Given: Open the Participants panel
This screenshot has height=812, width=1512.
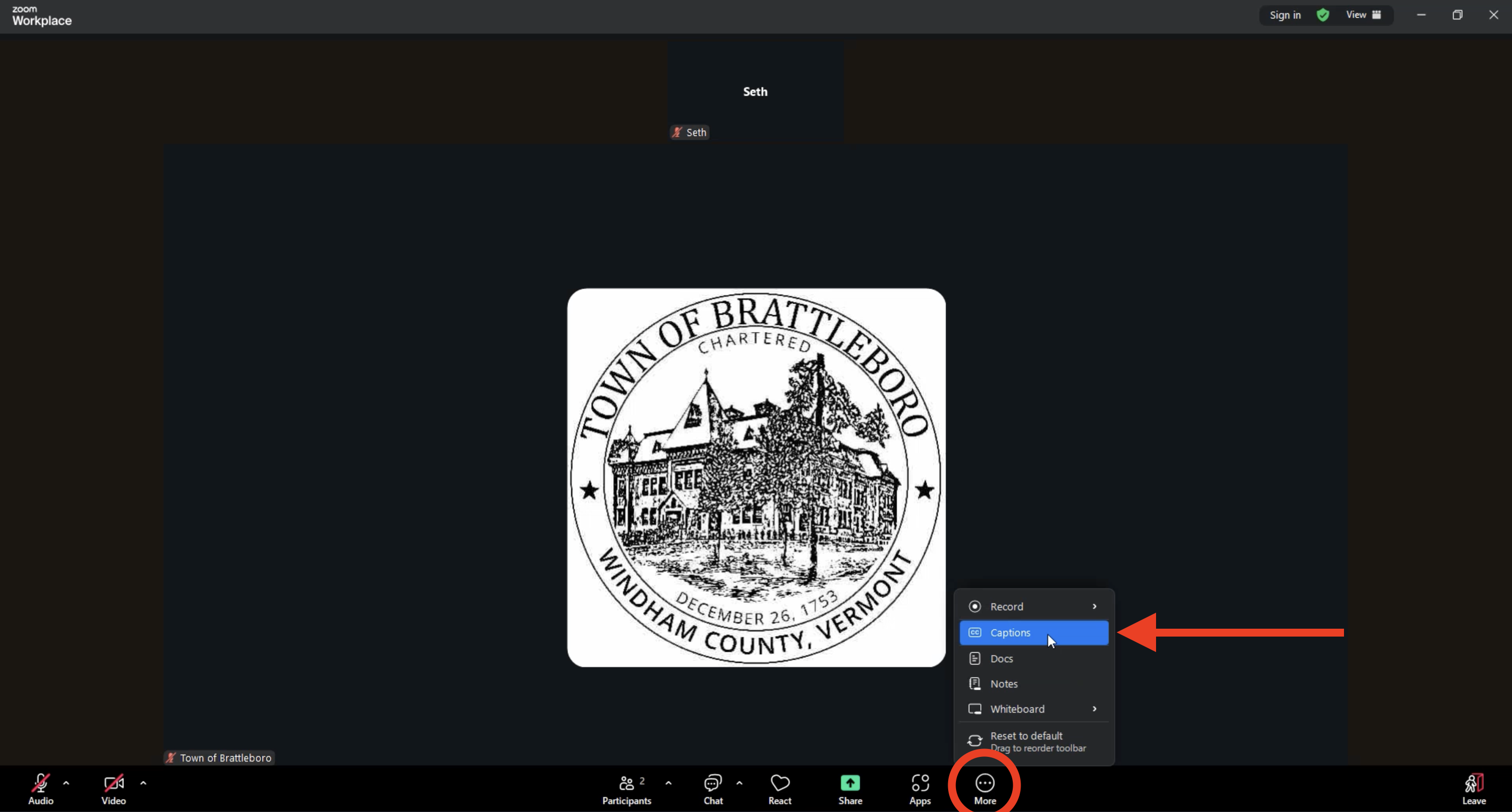Looking at the screenshot, I should [x=626, y=787].
